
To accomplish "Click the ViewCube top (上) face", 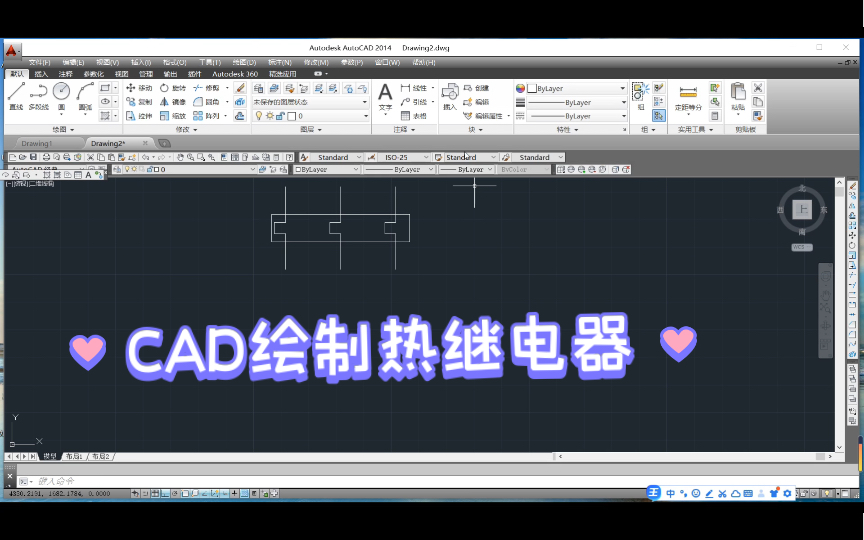I will [x=802, y=209].
